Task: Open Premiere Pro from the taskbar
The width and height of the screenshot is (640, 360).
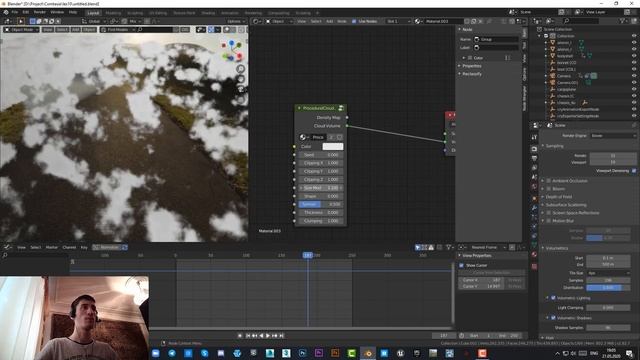Action: coord(319,353)
